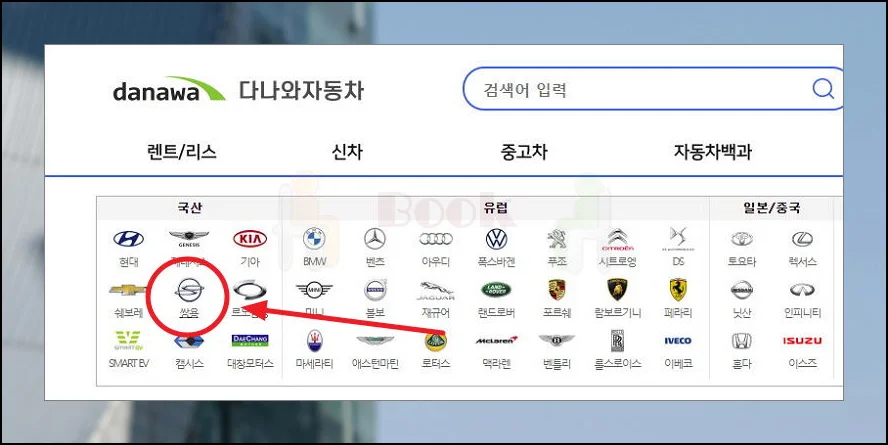
Task: Click the 인피니티 text label
Action: click(802, 313)
